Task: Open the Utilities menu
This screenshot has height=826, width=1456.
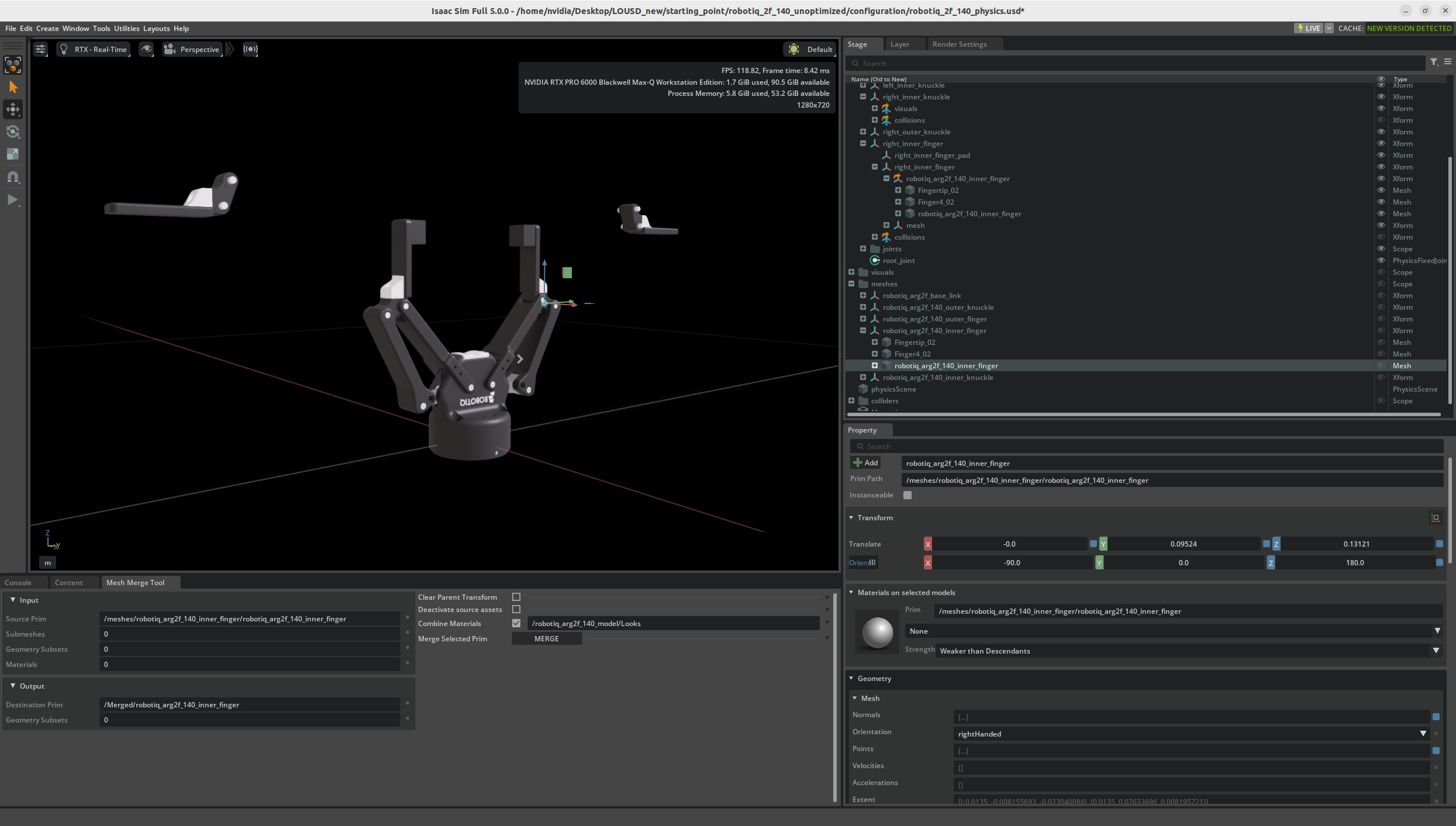Action: point(126,28)
